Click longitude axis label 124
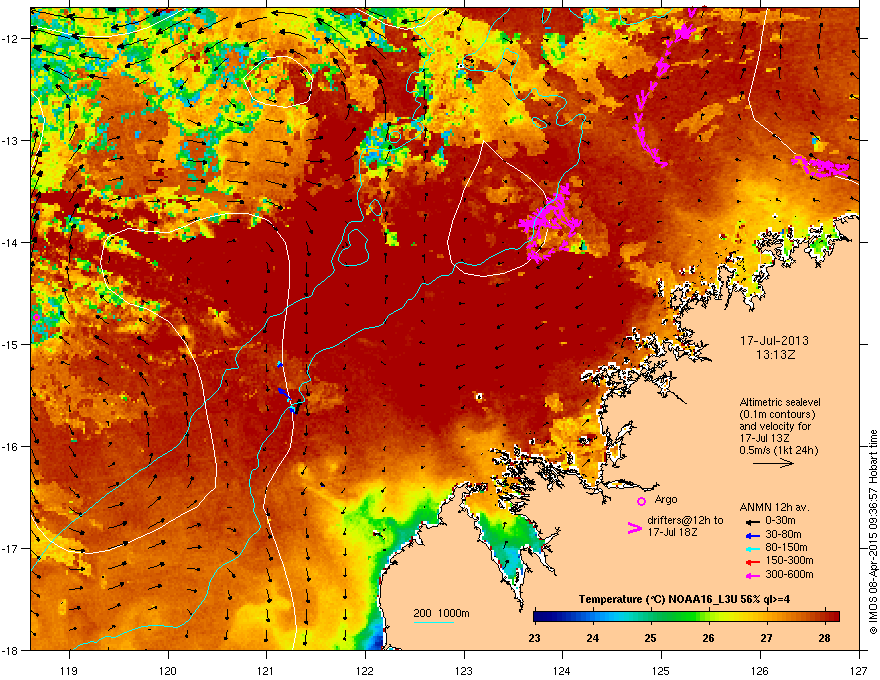 point(562,670)
